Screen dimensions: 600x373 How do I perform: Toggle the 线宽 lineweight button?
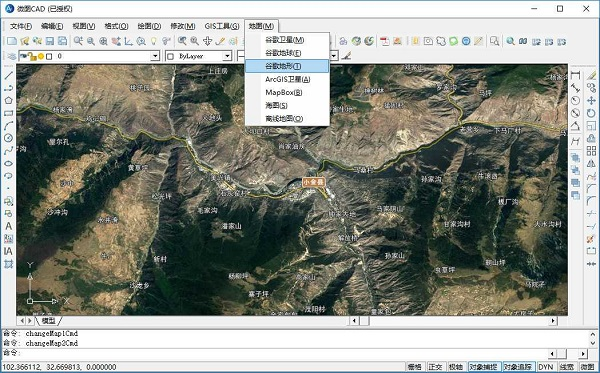click(567, 367)
